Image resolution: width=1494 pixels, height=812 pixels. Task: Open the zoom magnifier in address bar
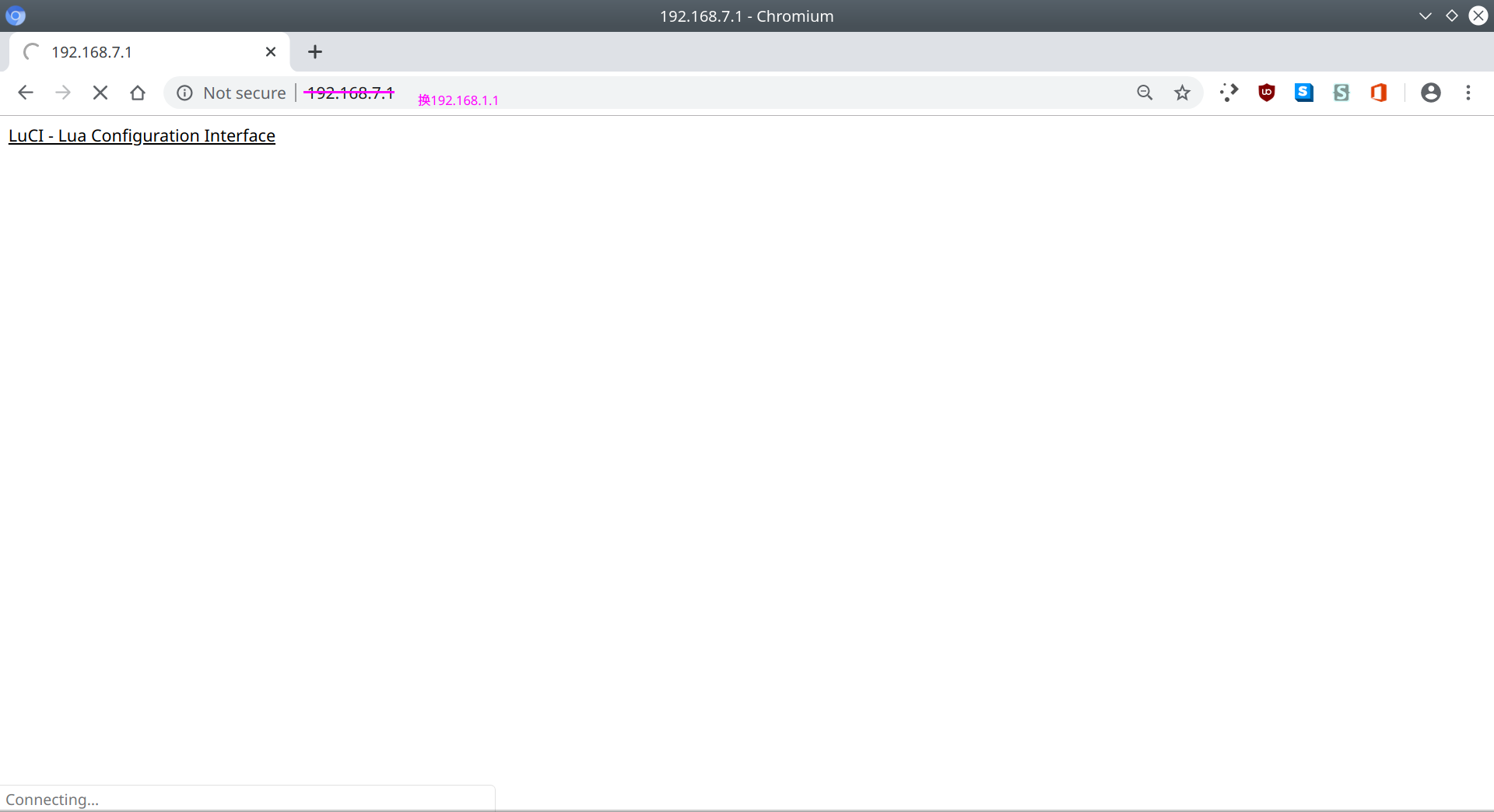pyautogui.click(x=1145, y=93)
